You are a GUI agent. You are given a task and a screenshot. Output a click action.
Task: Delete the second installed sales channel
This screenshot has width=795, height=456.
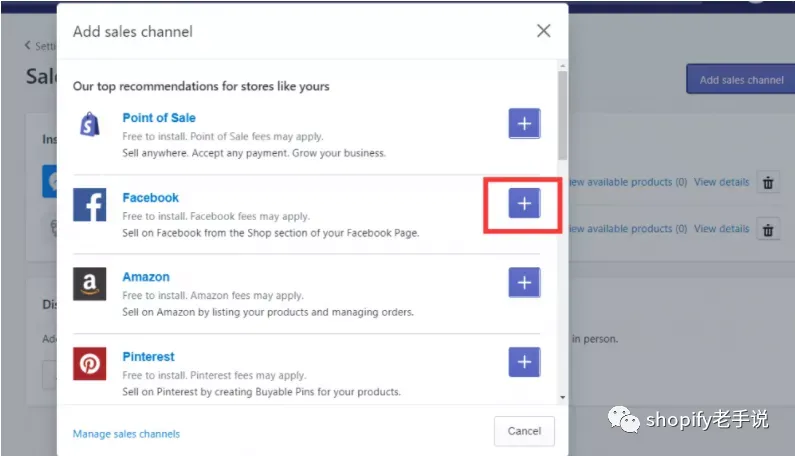tap(768, 230)
